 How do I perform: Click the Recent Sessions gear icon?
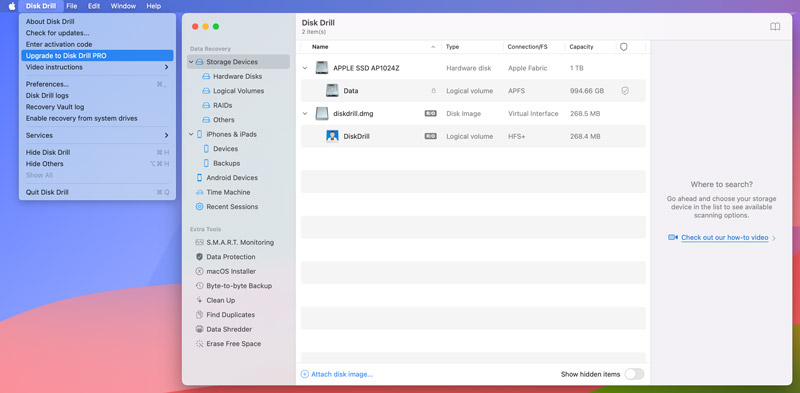click(x=199, y=207)
